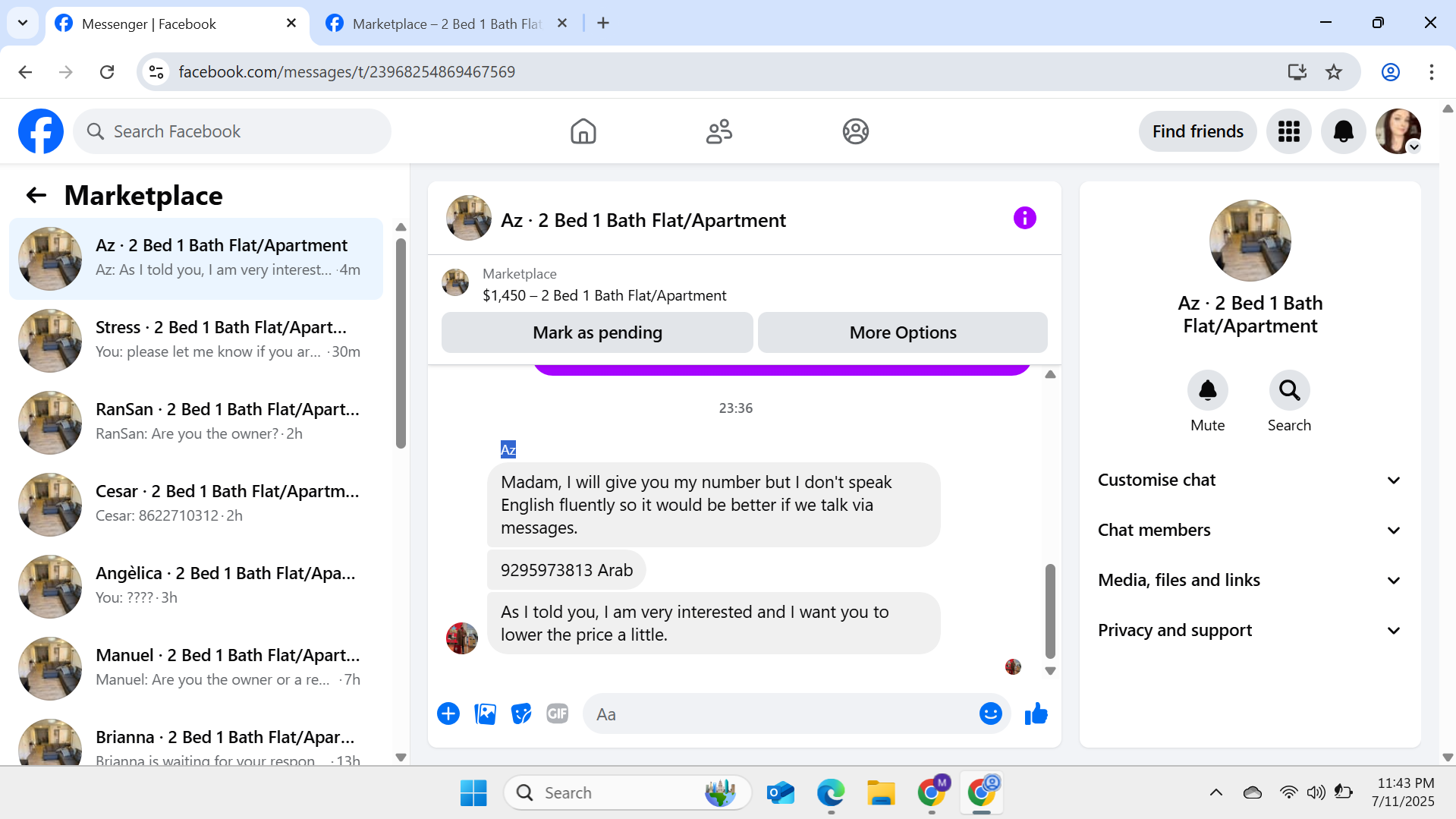Expand Privacy and support section
1456x819 pixels.
pos(1249,630)
